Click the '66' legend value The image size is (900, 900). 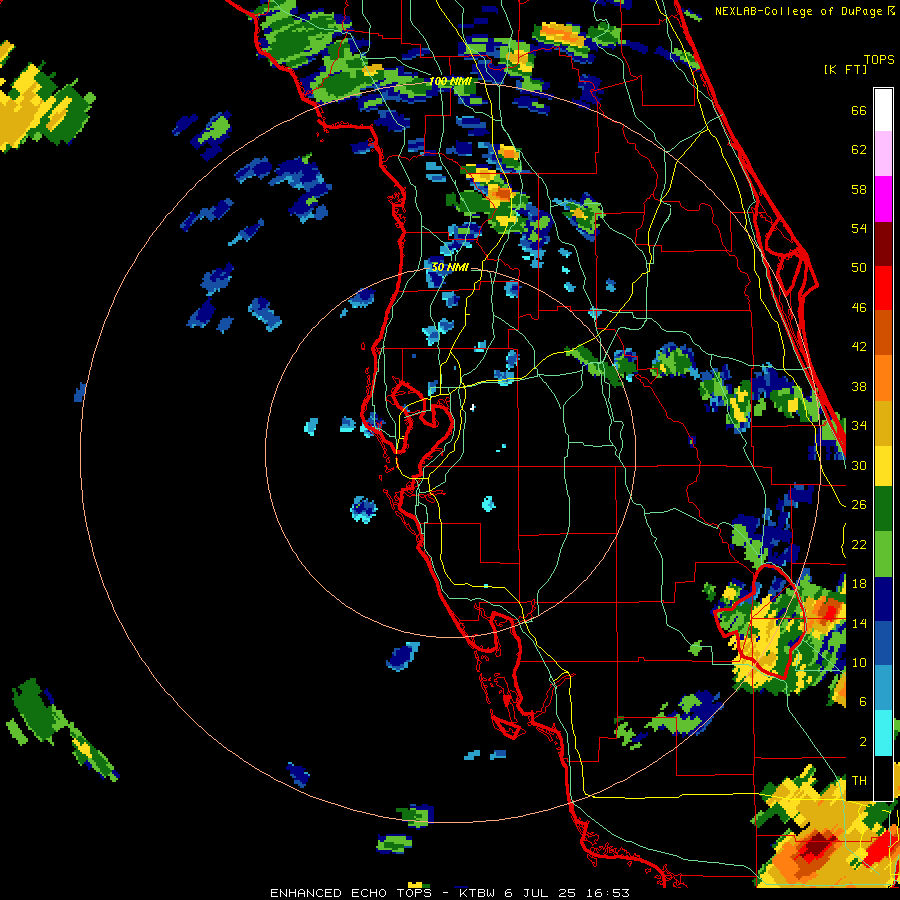click(859, 111)
